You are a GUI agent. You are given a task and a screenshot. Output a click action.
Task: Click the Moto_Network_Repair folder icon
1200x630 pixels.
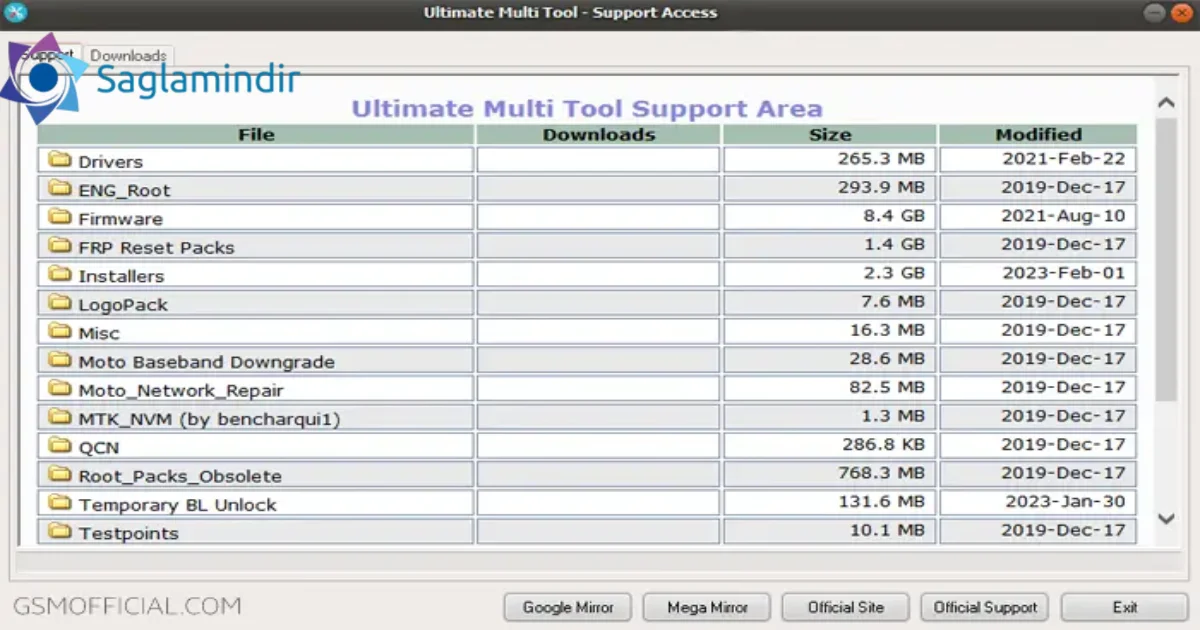pos(61,389)
